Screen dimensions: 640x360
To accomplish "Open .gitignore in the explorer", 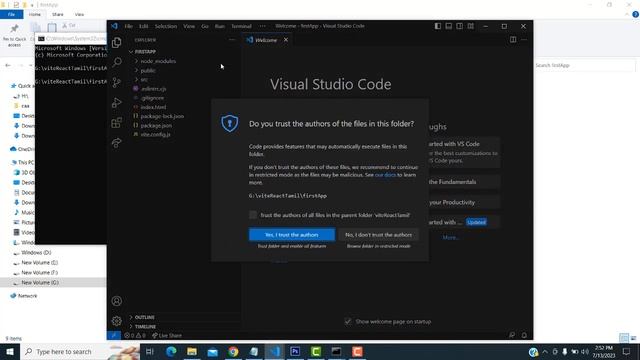I will pos(152,98).
